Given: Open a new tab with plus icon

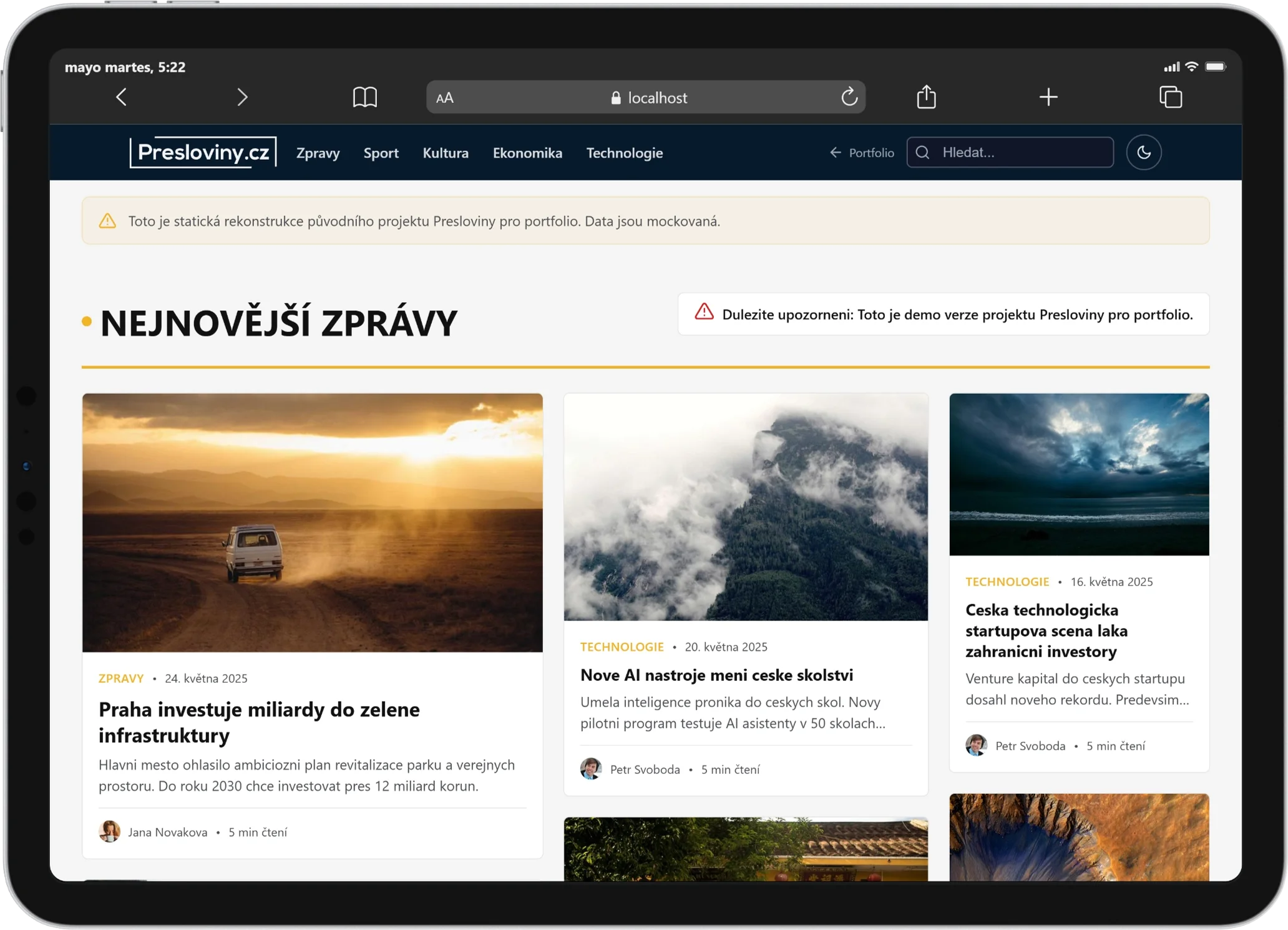Looking at the screenshot, I should 1048,97.
